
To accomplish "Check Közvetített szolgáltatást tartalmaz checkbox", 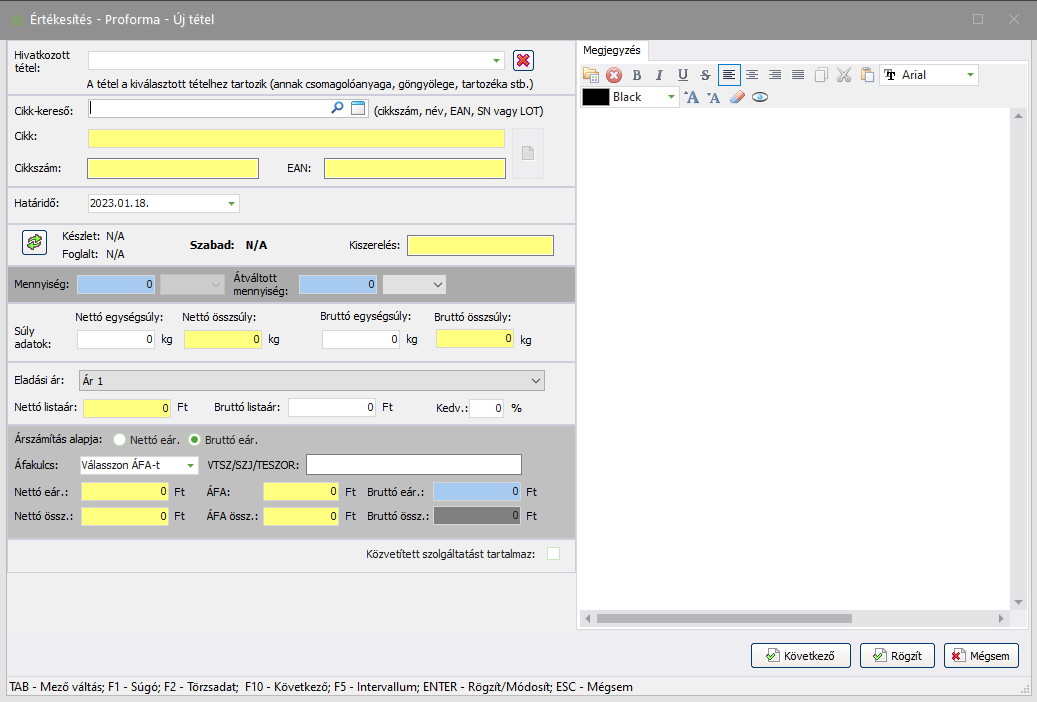I will [553, 554].
